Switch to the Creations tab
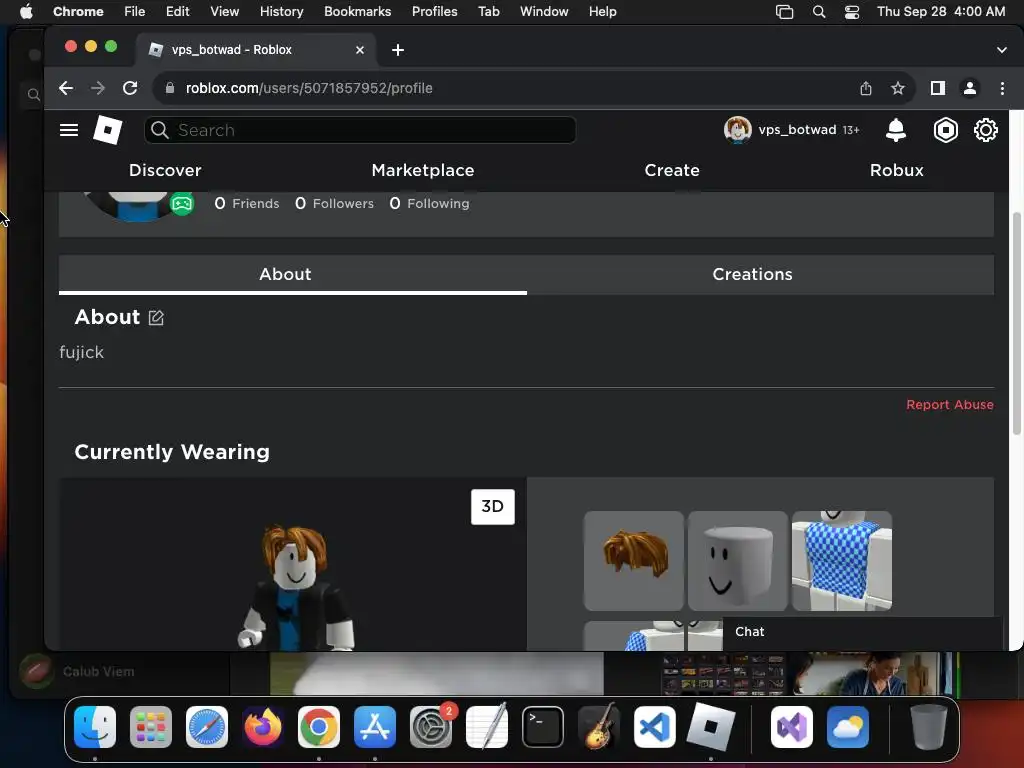The height and width of the screenshot is (768, 1024). click(760, 274)
